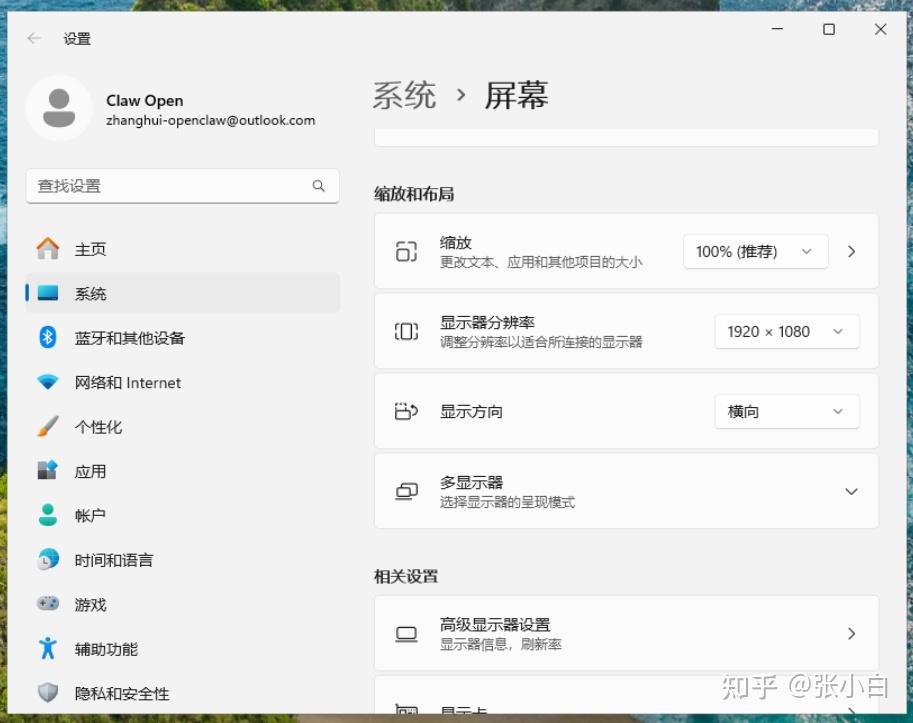Image resolution: width=913 pixels, height=723 pixels.
Task: Click the 高级显示器设置 laptop icon
Action: [406, 633]
